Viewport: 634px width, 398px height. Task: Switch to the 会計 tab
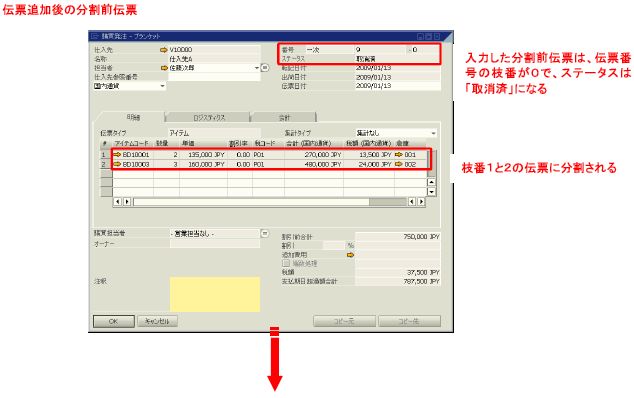tap(284, 118)
